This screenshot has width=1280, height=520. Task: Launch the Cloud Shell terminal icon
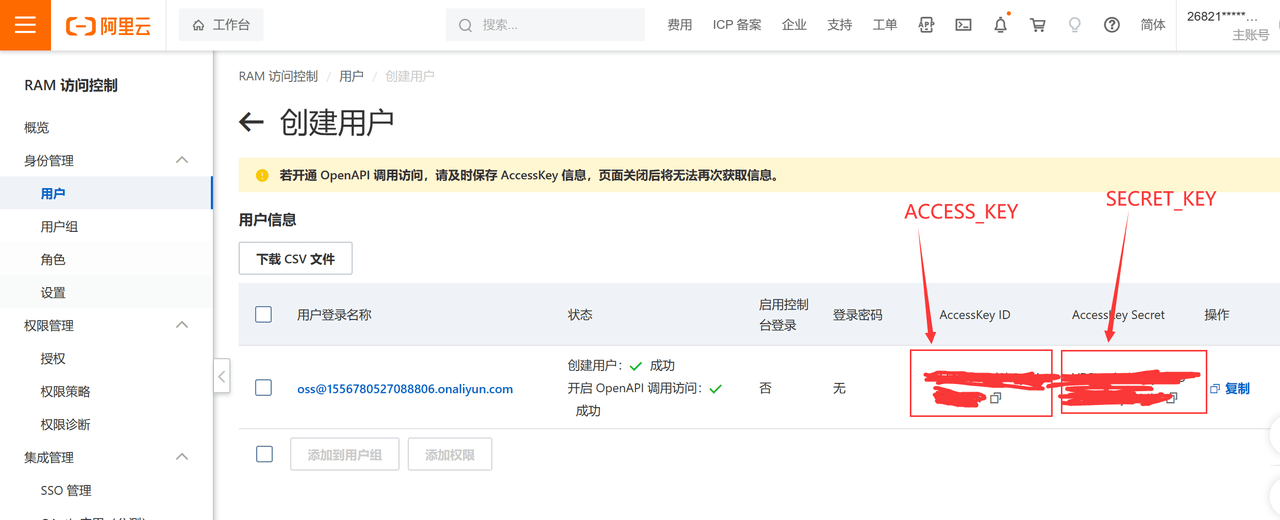point(963,25)
